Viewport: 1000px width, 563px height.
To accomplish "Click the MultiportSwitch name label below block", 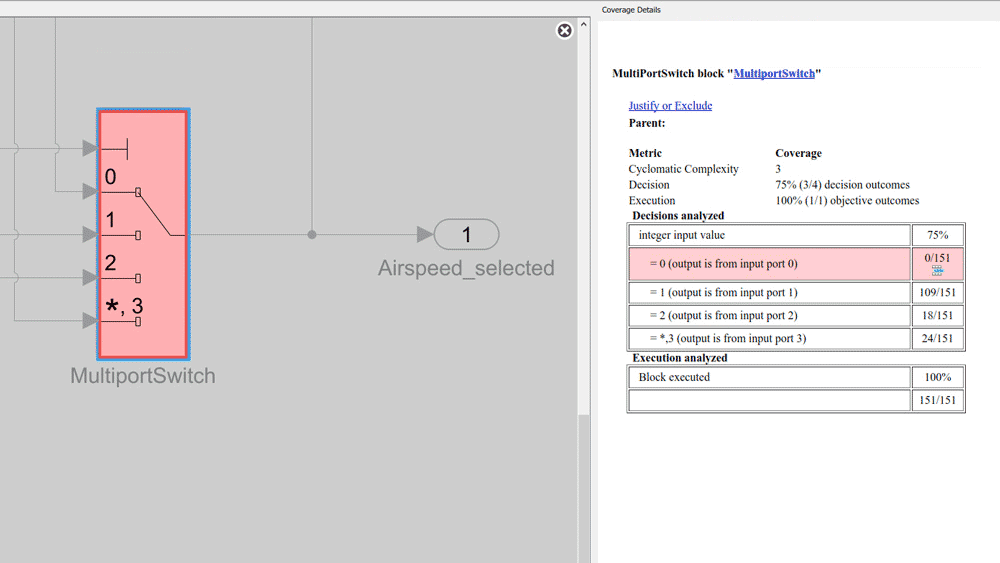I will tap(143, 376).
